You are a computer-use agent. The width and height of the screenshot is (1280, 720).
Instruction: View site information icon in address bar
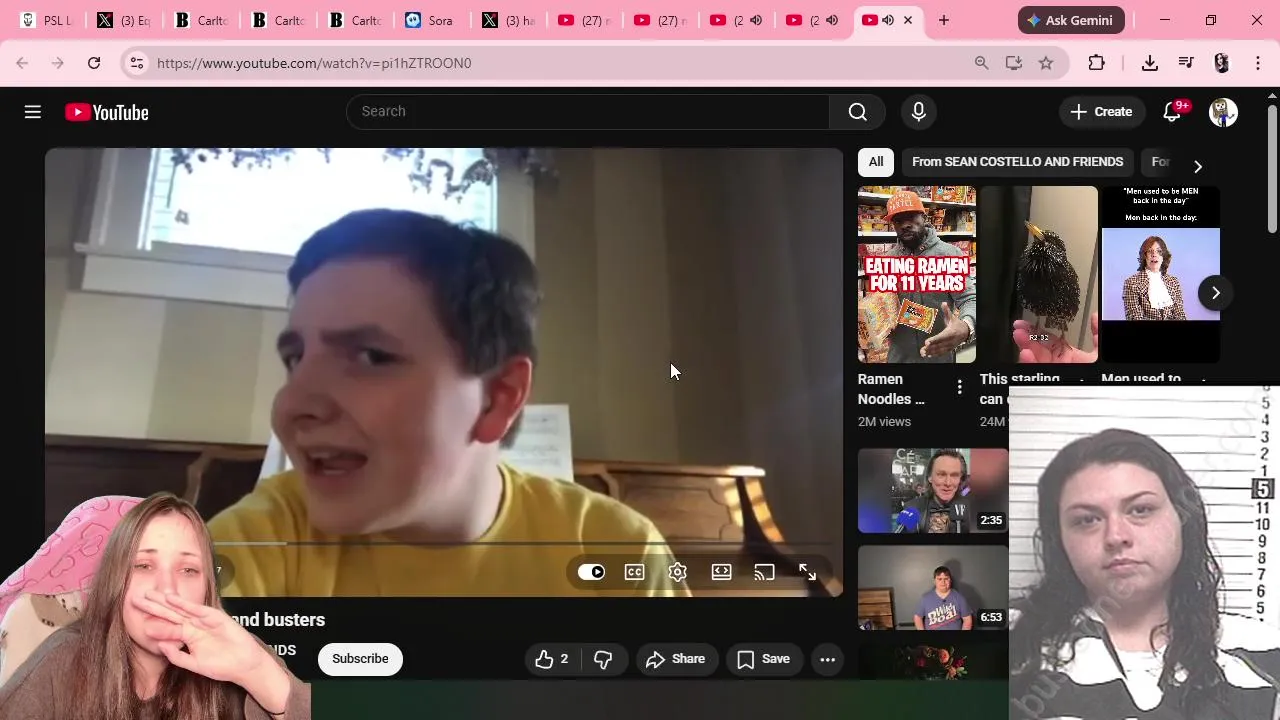coord(137,63)
